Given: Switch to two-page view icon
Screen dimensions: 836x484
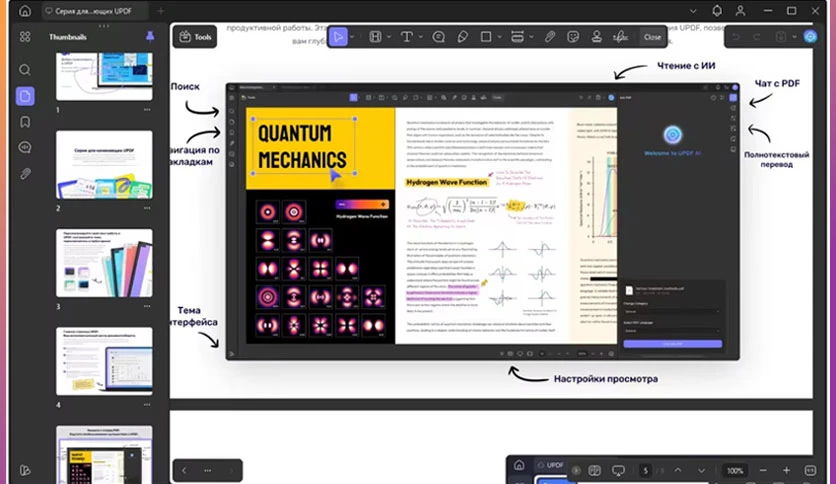Looking at the screenshot, I should (594, 471).
